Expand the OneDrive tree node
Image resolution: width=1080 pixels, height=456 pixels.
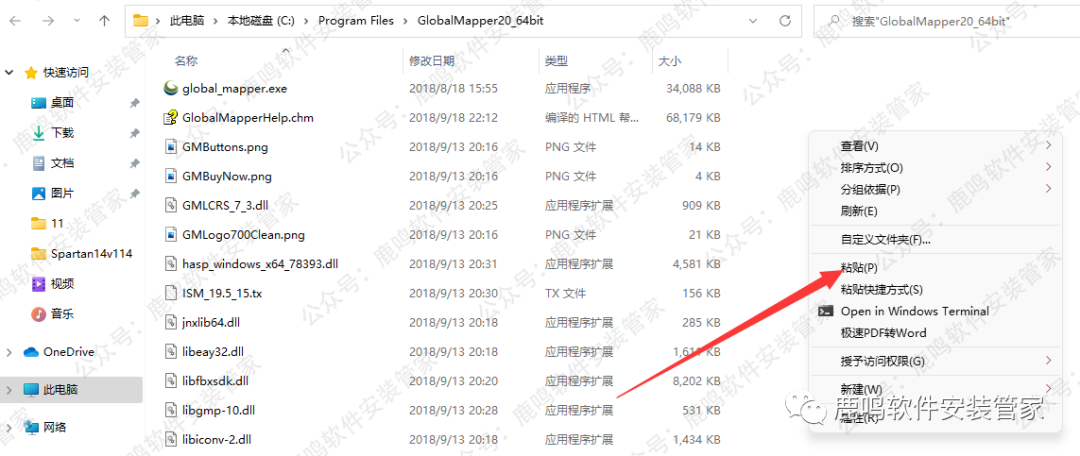pyautogui.click(x=9, y=352)
